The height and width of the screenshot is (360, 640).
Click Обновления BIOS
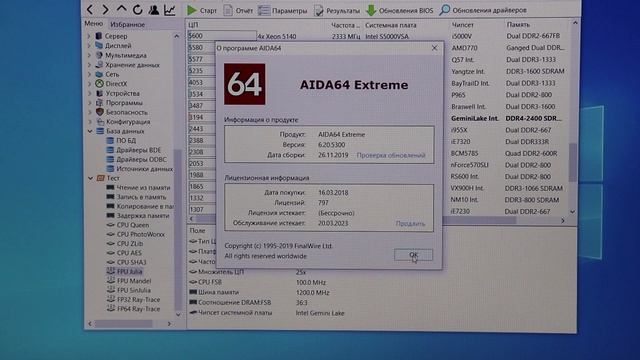(x=400, y=10)
